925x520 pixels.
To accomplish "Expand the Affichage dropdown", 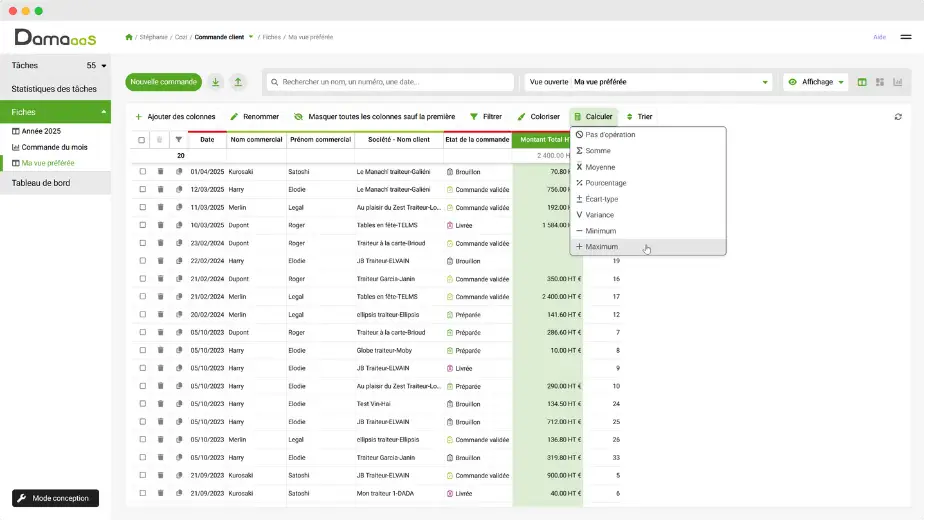I will pos(816,82).
